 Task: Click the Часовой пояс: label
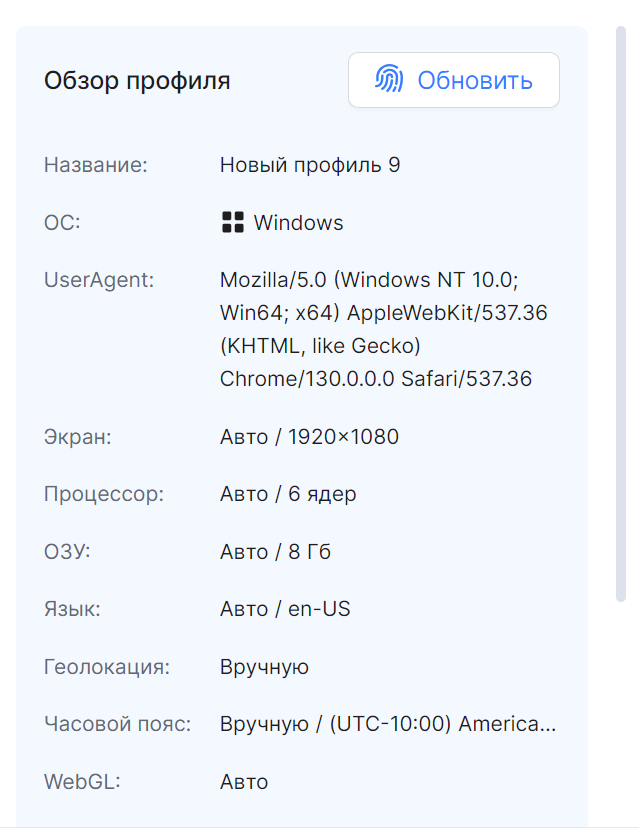pyautogui.click(x=118, y=724)
